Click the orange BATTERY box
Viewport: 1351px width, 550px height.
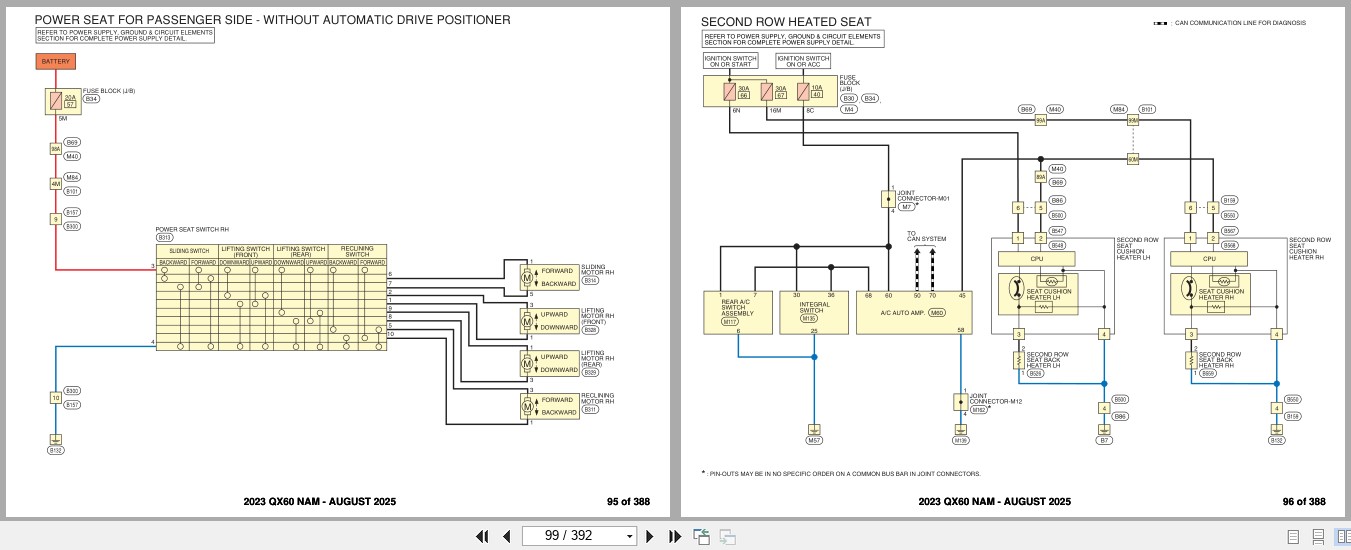(x=56, y=62)
